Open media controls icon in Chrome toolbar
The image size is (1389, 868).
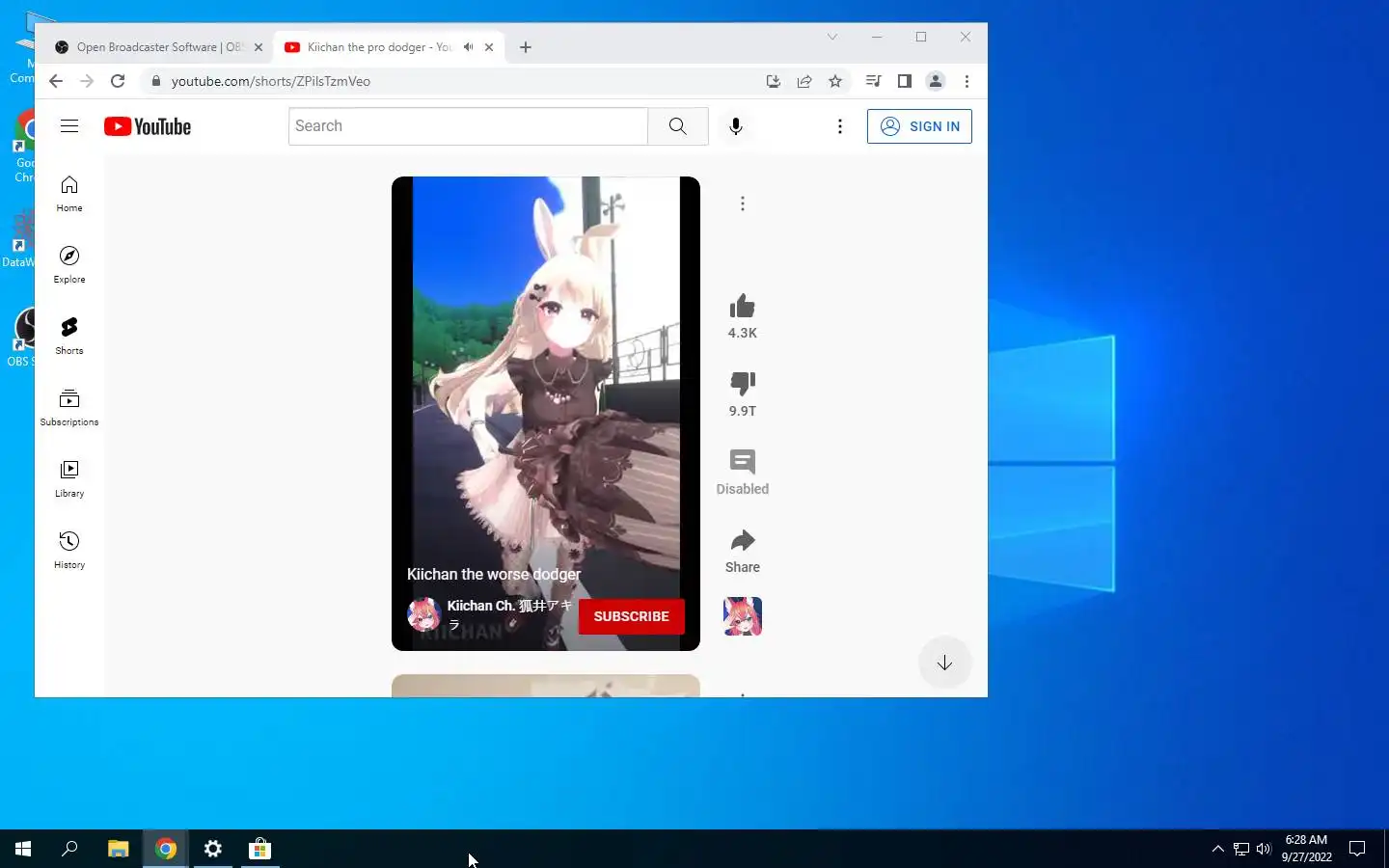point(873,81)
